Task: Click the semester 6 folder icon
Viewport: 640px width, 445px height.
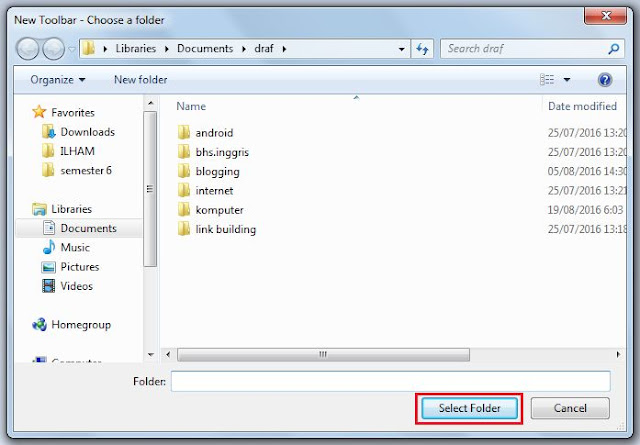Action: [x=48, y=170]
